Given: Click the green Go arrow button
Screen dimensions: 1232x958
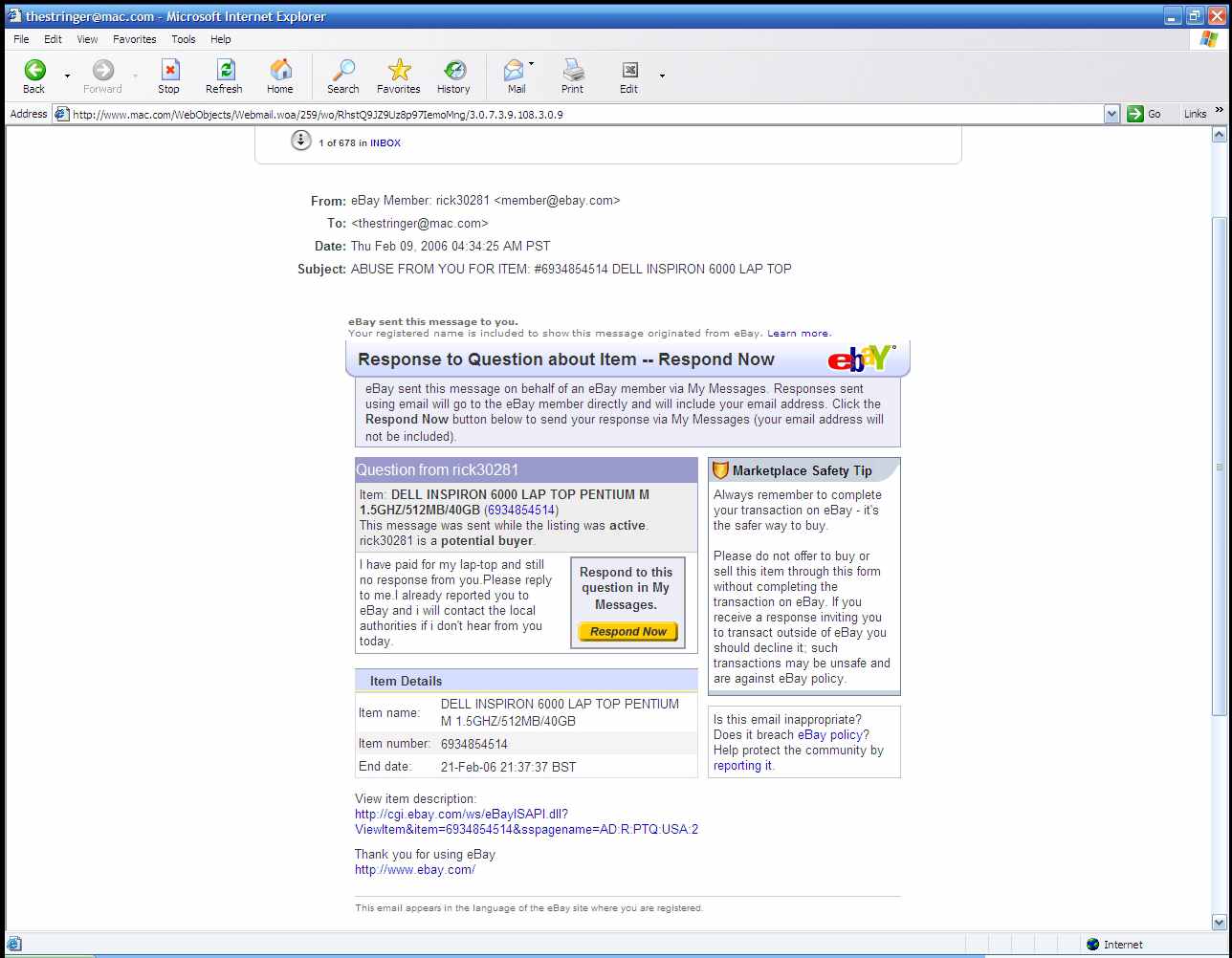Looking at the screenshot, I should tap(1135, 114).
